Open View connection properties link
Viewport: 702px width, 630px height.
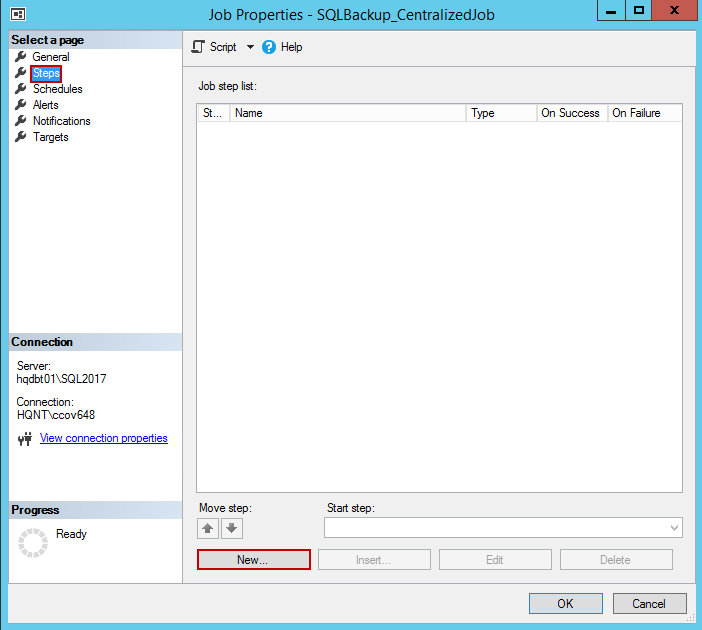(104, 438)
